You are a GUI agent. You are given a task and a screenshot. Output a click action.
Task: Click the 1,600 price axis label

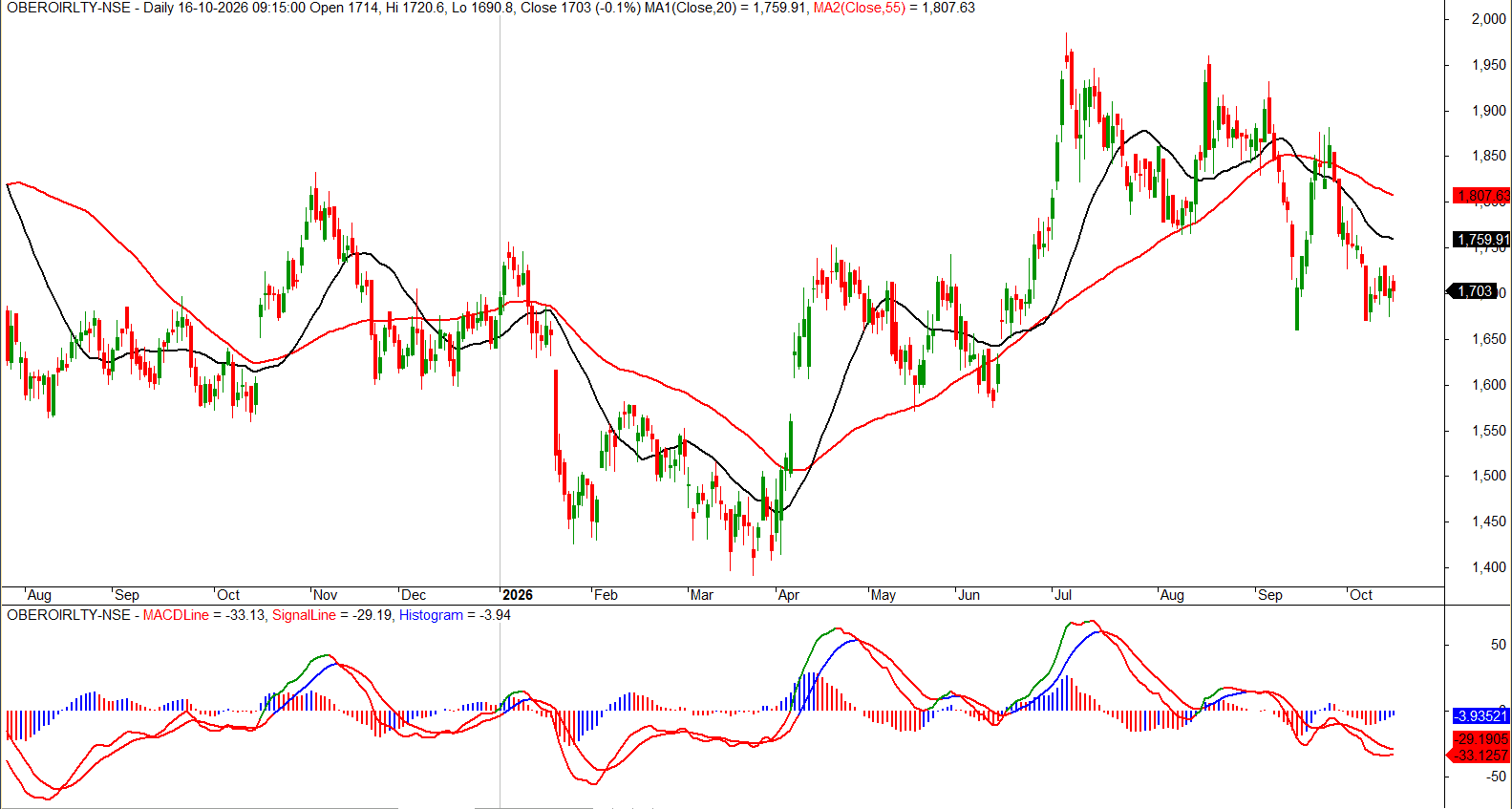pyautogui.click(x=1489, y=385)
